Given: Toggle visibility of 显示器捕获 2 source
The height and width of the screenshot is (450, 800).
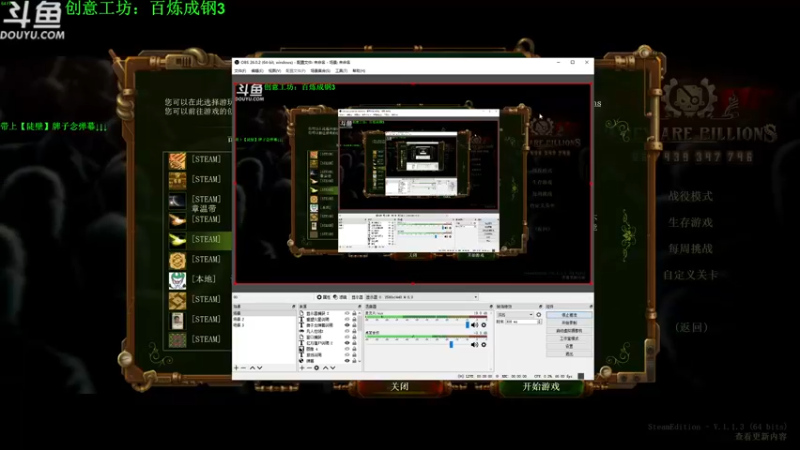Looking at the screenshot, I should pyautogui.click(x=347, y=313).
